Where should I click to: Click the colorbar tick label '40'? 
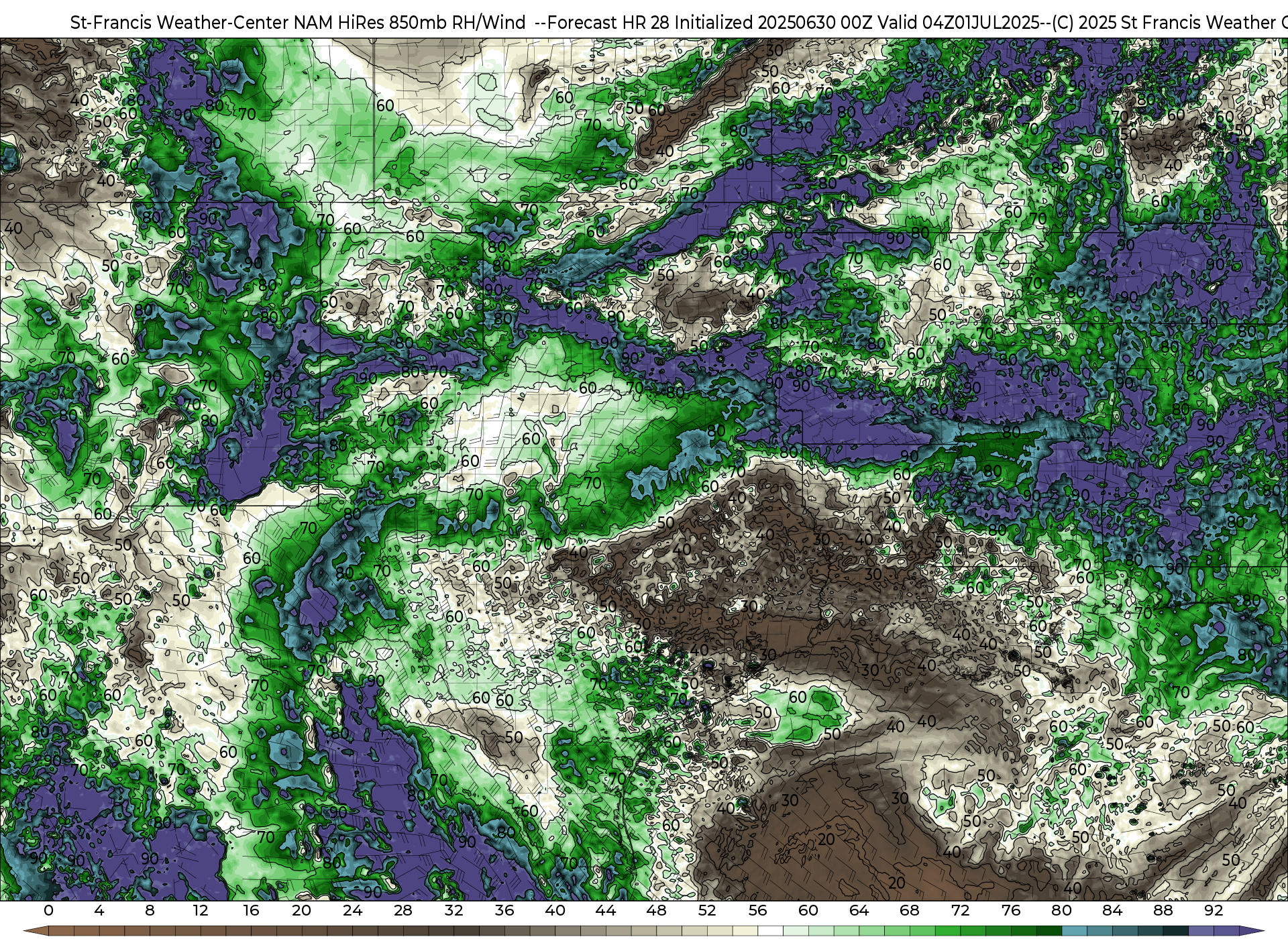pyautogui.click(x=555, y=911)
